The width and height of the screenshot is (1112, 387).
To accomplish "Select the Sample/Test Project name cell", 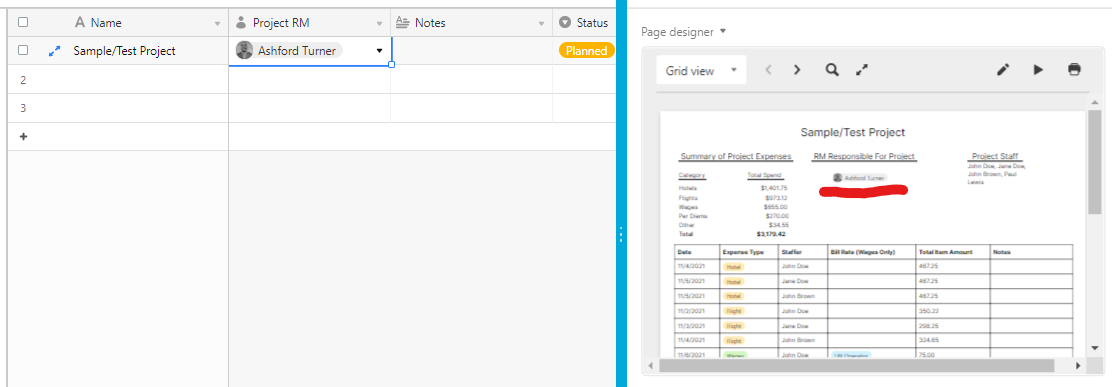I will 125,51.
